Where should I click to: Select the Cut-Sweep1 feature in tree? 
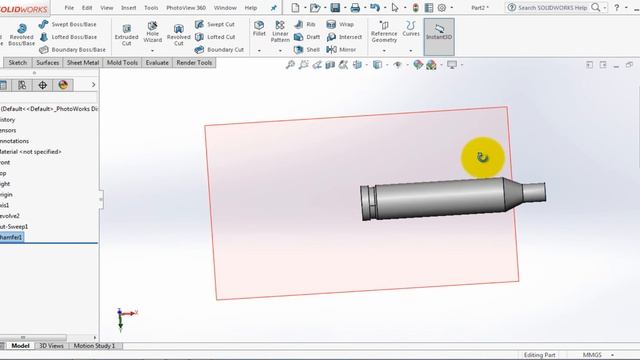click(x=13, y=227)
